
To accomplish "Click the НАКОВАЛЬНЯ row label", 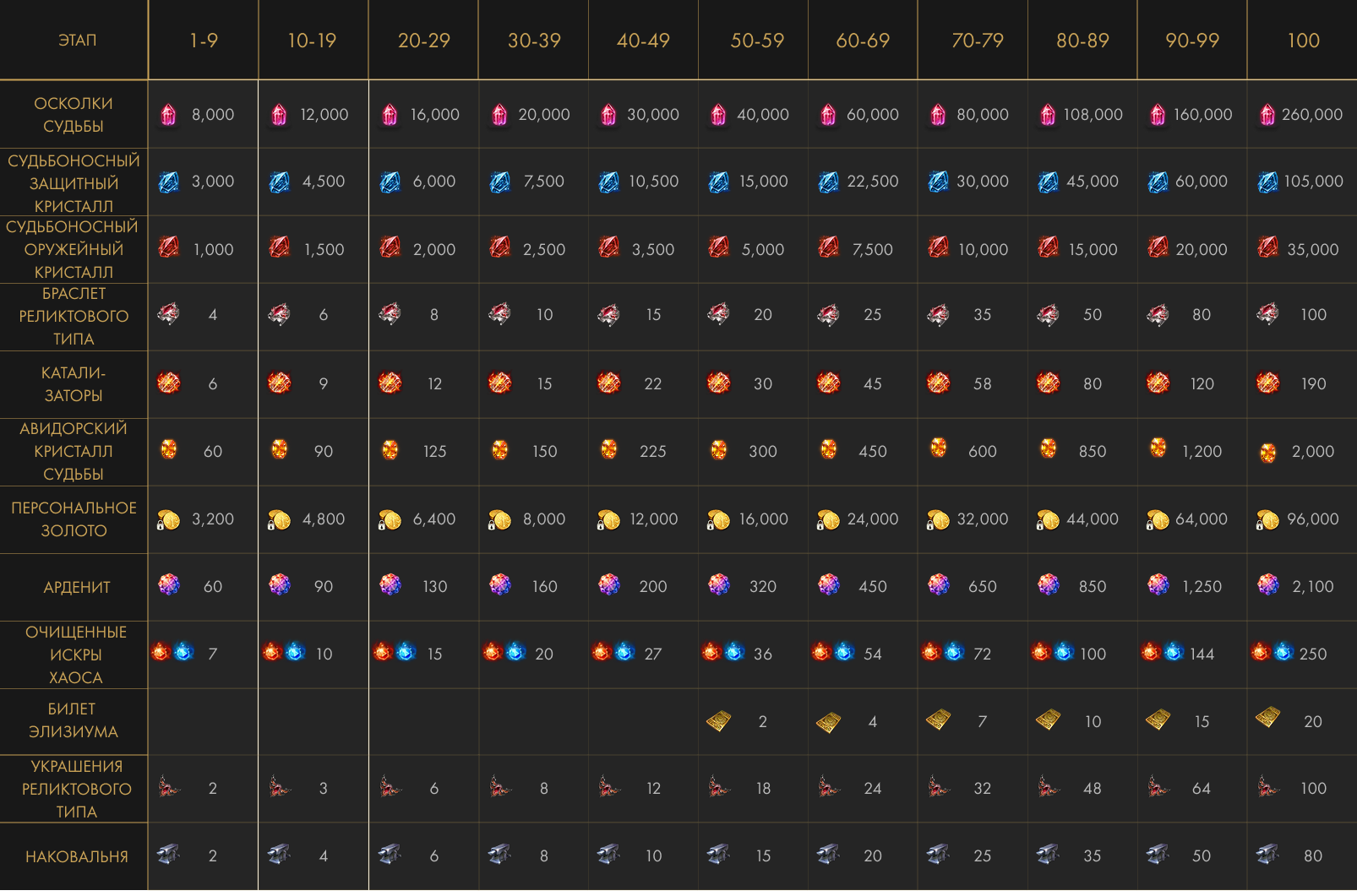I will [x=76, y=856].
